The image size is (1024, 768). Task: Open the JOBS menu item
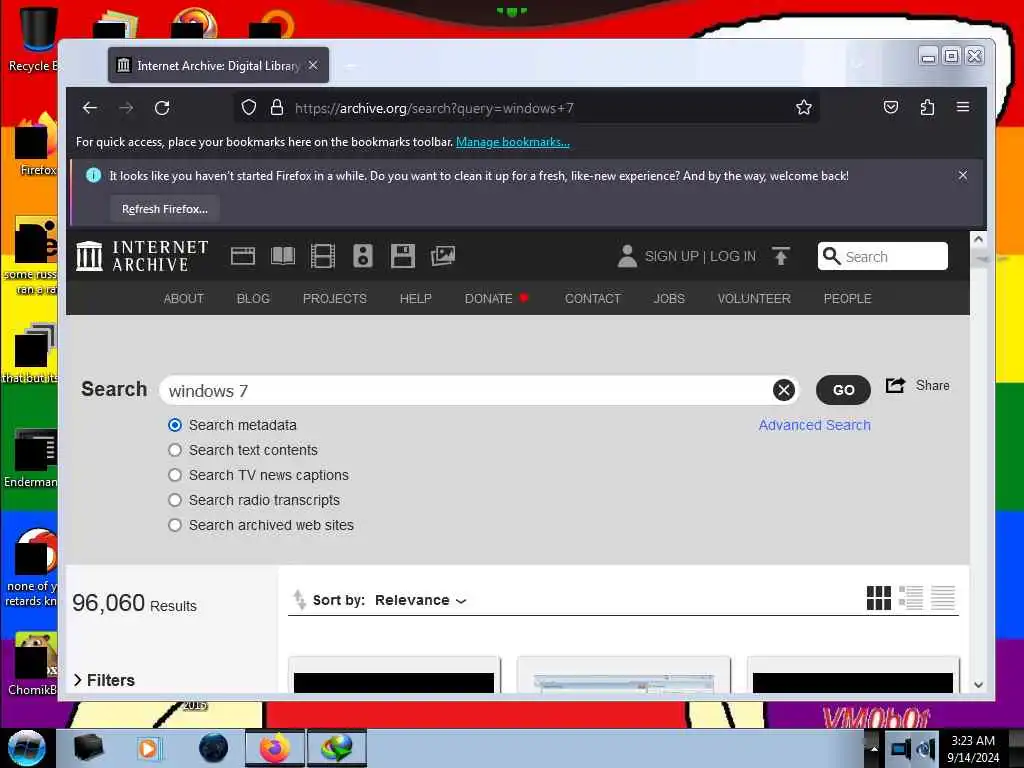pos(669,298)
